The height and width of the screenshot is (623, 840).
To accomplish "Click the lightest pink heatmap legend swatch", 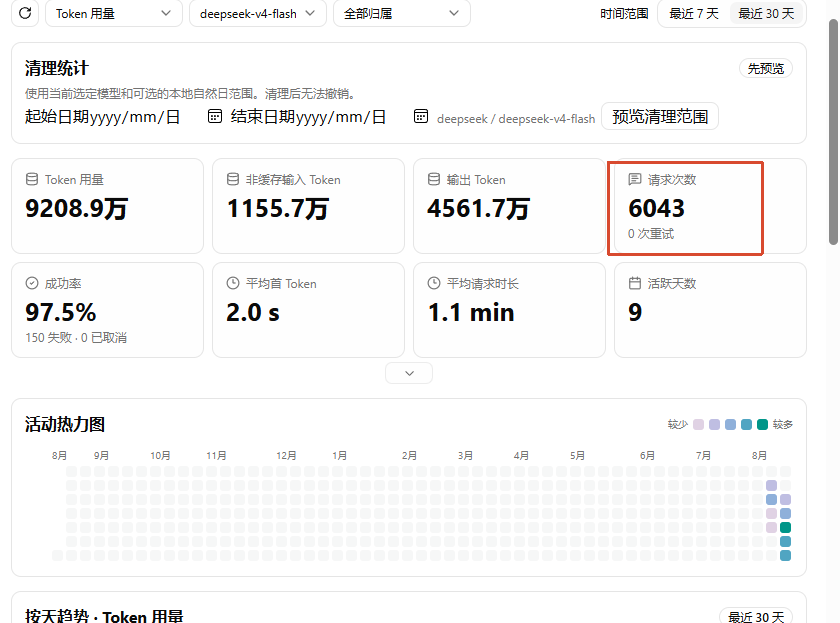I will tap(698, 425).
